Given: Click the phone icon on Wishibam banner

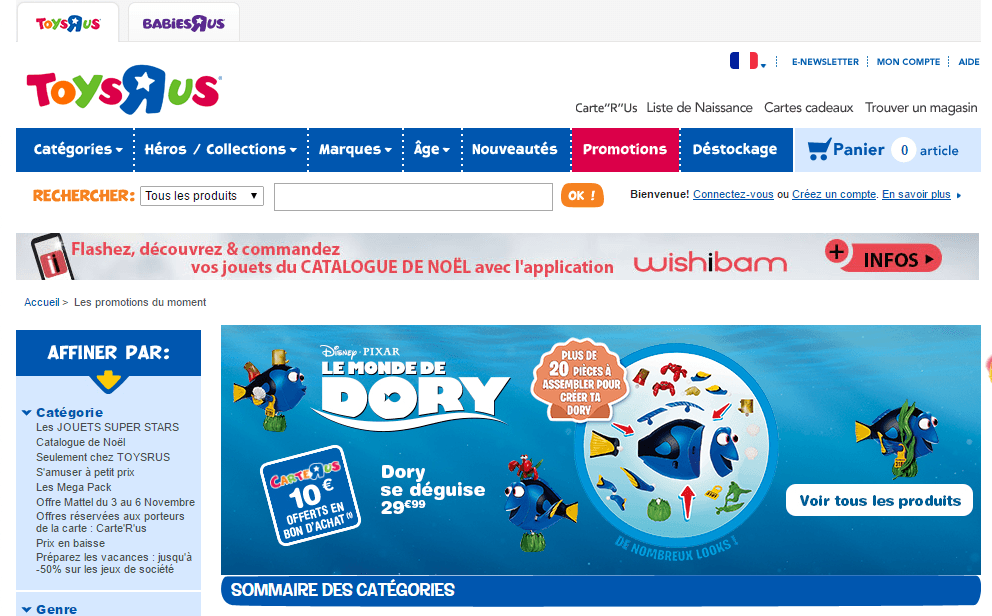Looking at the screenshot, I should click(x=52, y=257).
